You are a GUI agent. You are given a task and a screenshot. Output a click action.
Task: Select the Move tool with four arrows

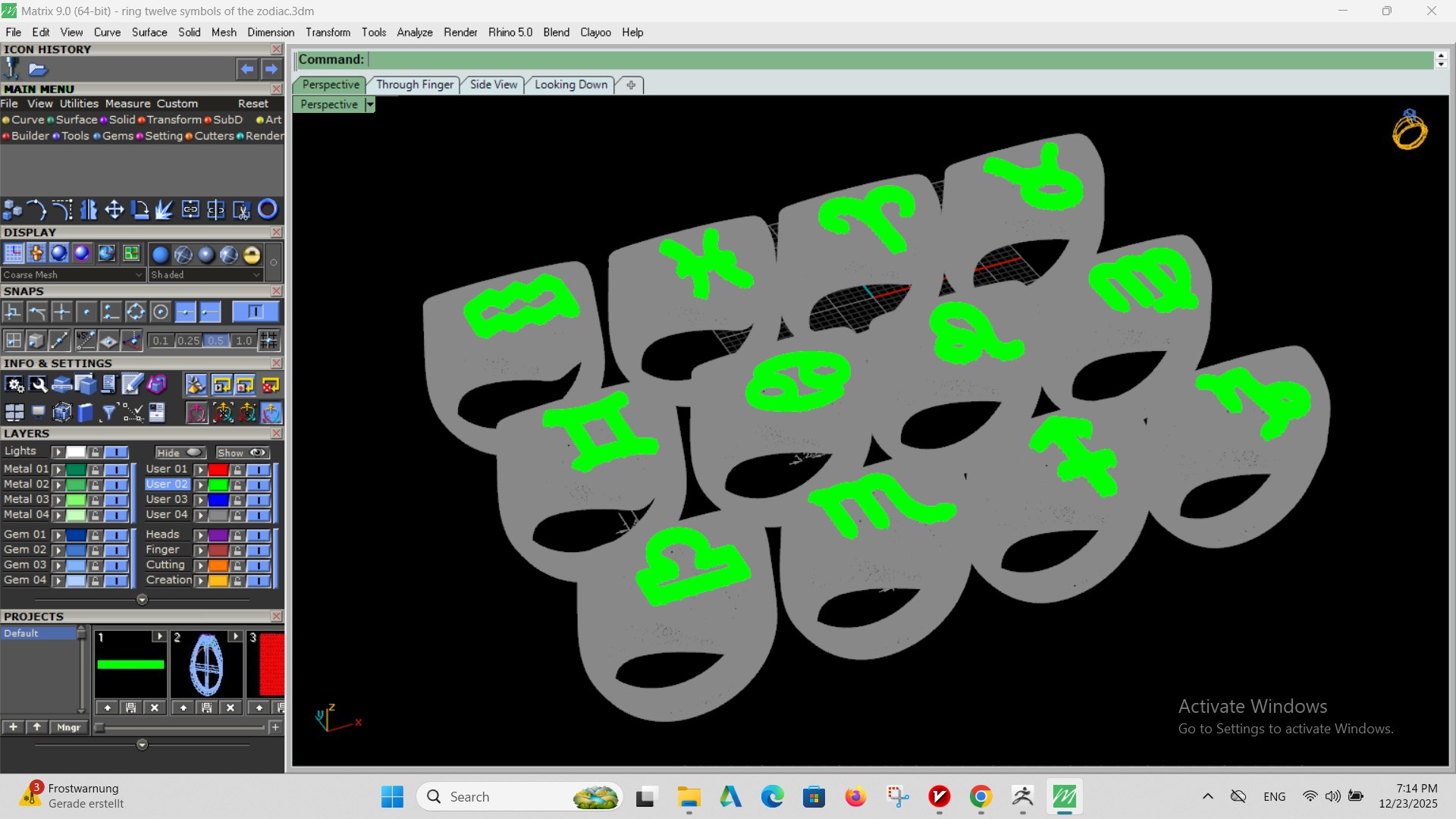(x=114, y=209)
